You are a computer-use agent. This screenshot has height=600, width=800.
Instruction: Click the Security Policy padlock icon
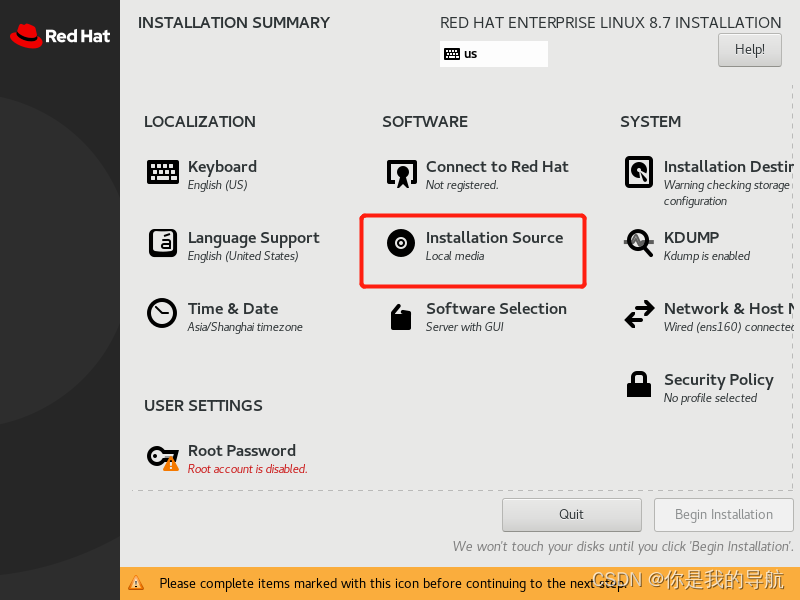639,384
